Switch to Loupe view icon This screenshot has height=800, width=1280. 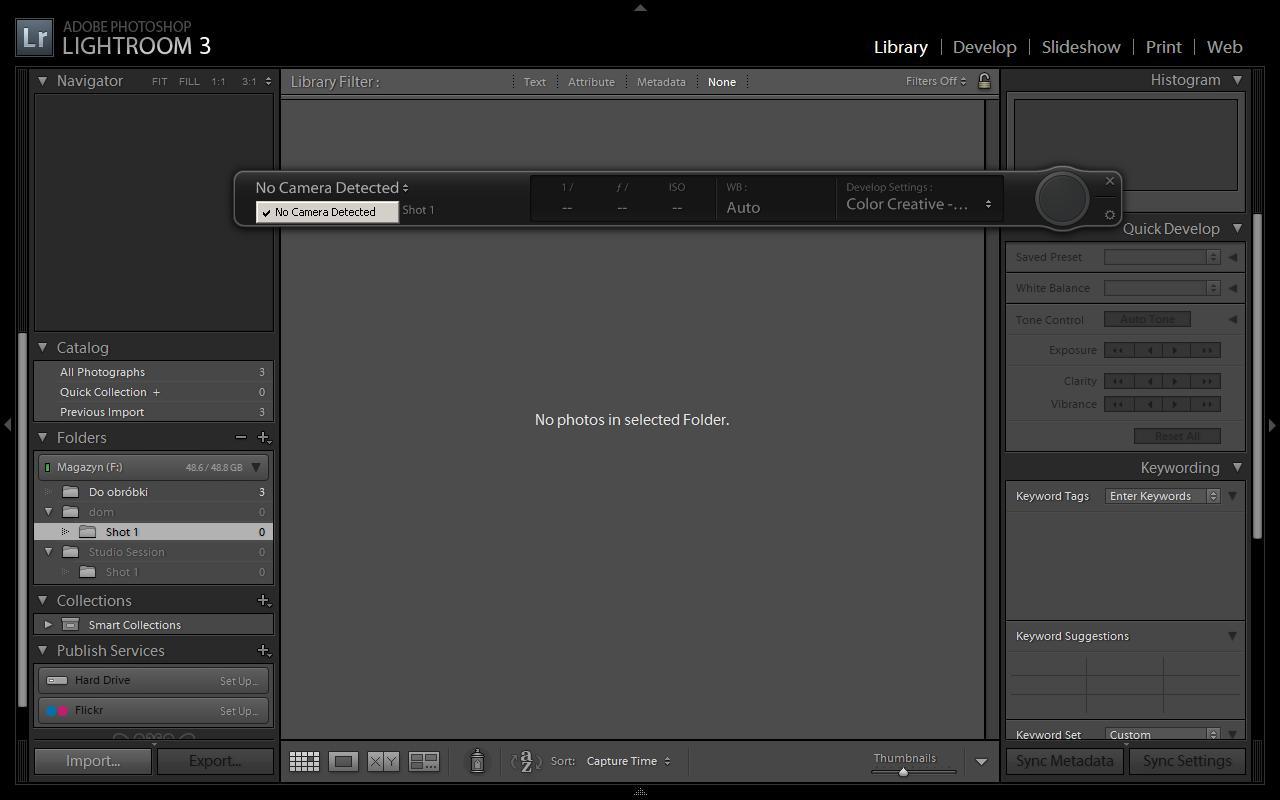pyautogui.click(x=343, y=761)
